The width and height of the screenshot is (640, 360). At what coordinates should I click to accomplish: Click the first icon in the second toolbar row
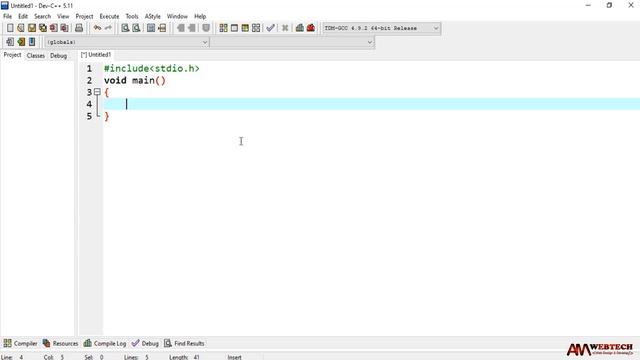[x=10, y=42]
